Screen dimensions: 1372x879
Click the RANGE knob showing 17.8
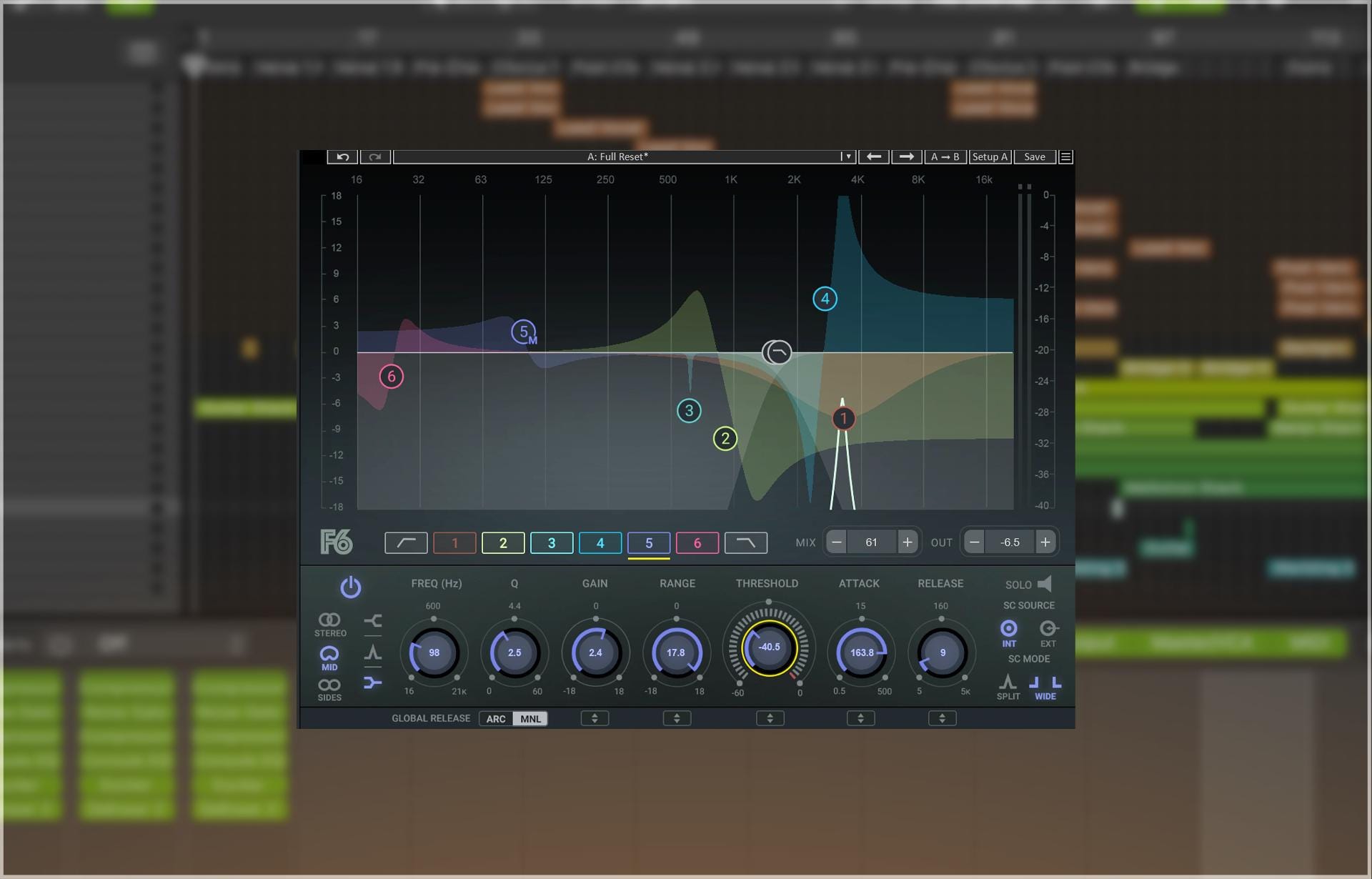tap(676, 652)
